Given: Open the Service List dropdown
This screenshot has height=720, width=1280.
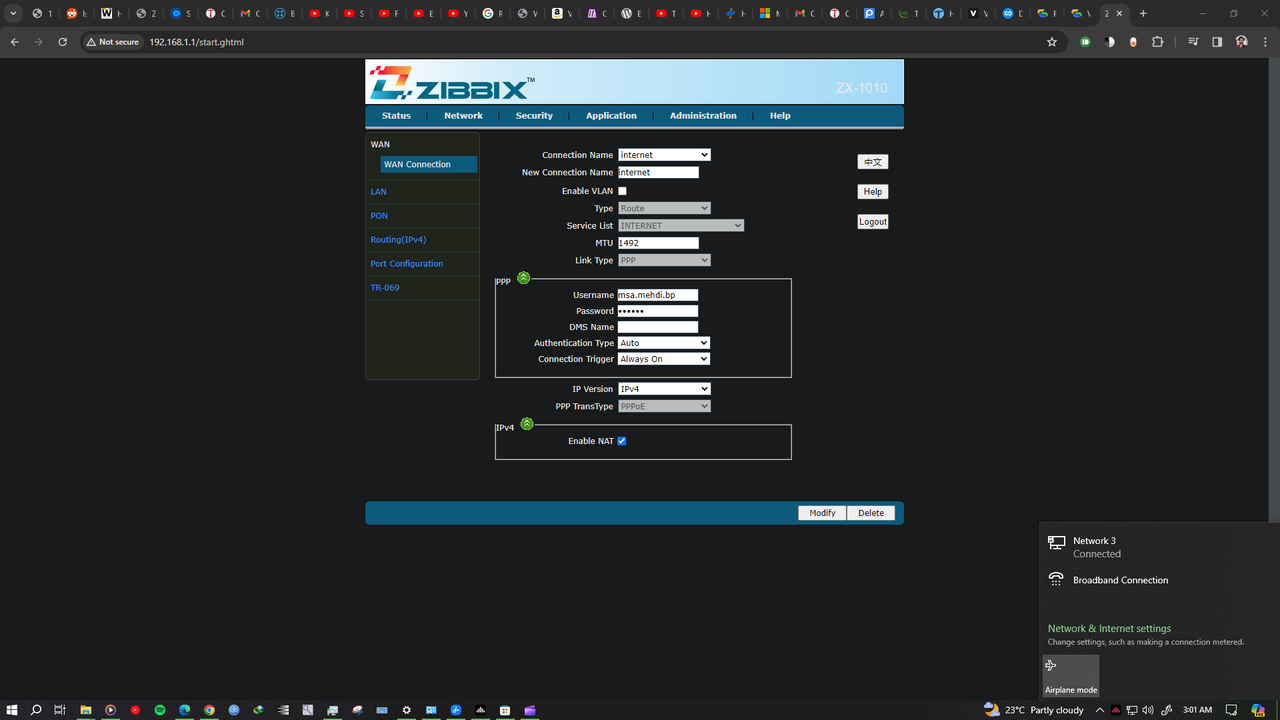Looking at the screenshot, I should point(681,226).
